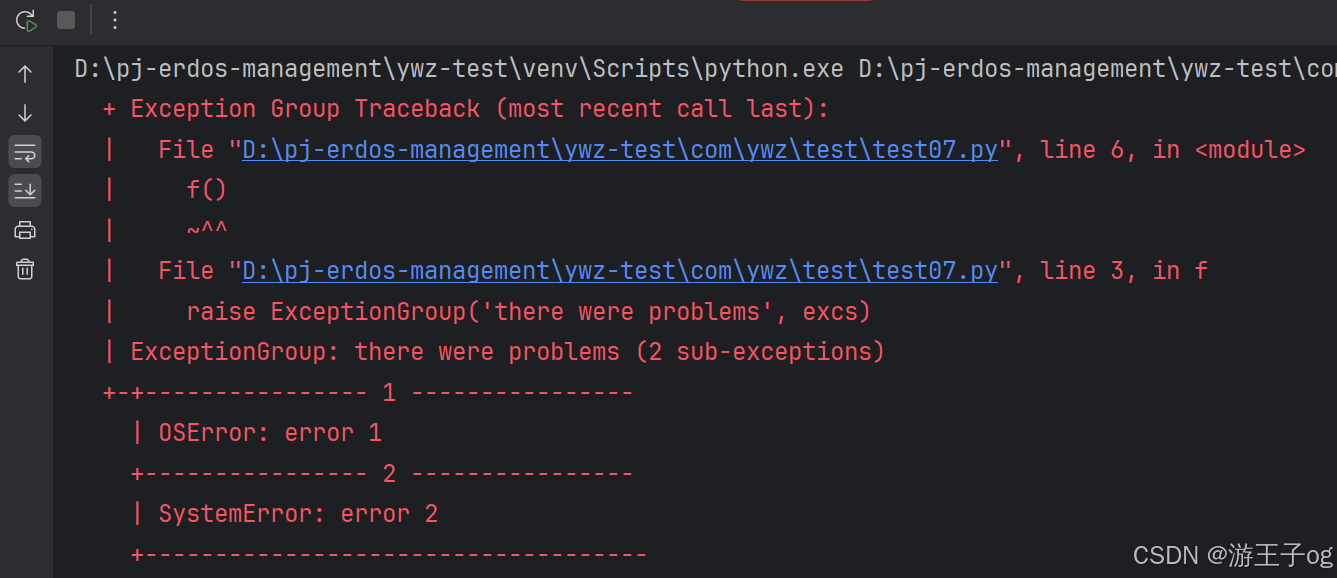Stop the running process

tap(66, 20)
